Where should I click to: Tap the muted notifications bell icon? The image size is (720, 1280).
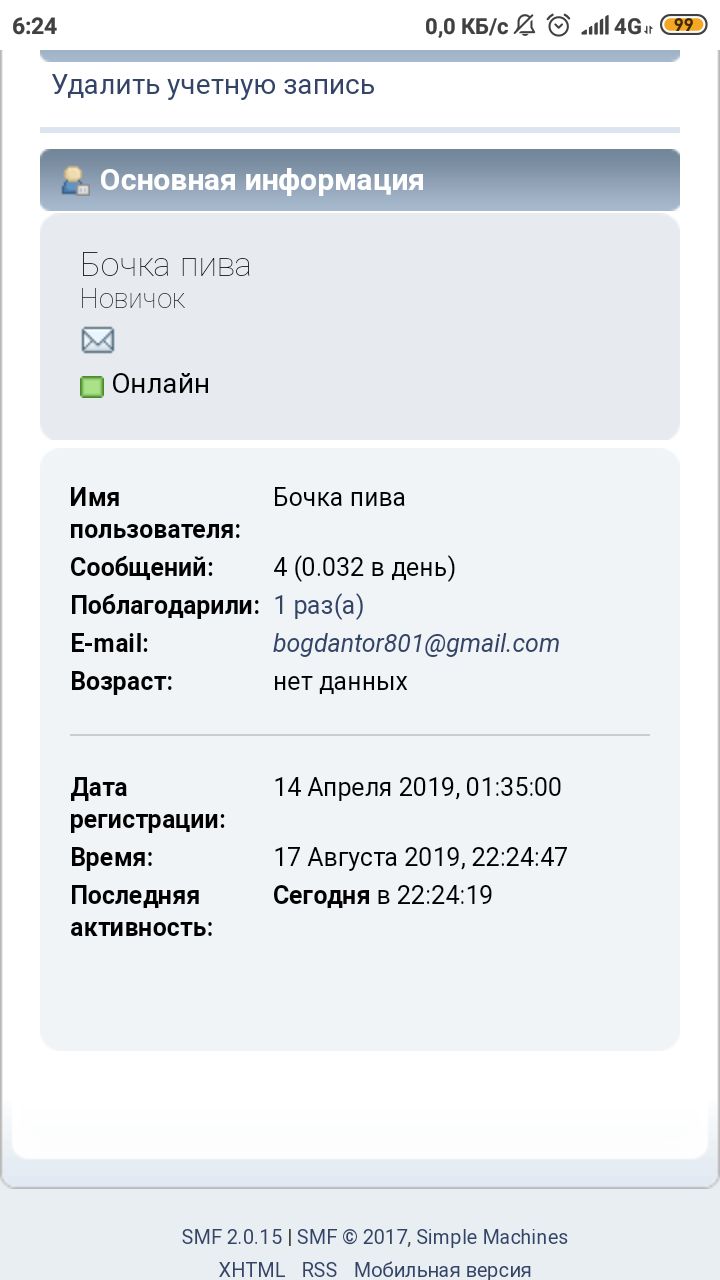click(x=525, y=26)
